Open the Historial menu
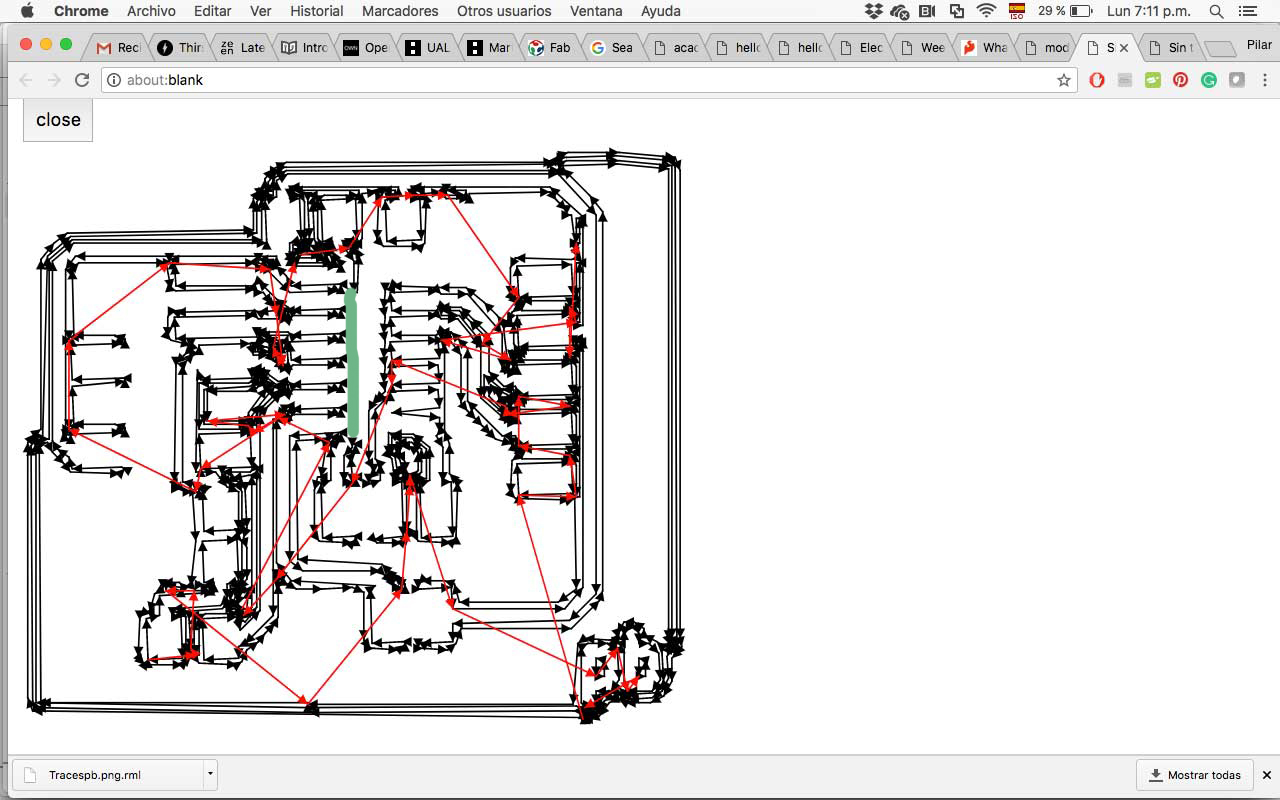 [x=316, y=11]
